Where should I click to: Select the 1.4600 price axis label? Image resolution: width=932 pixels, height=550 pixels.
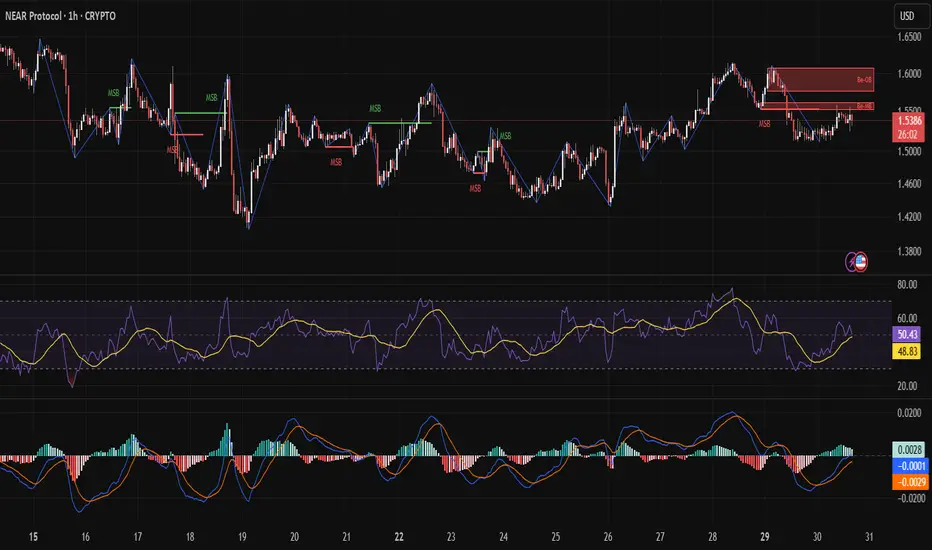click(x=909, y=184)
